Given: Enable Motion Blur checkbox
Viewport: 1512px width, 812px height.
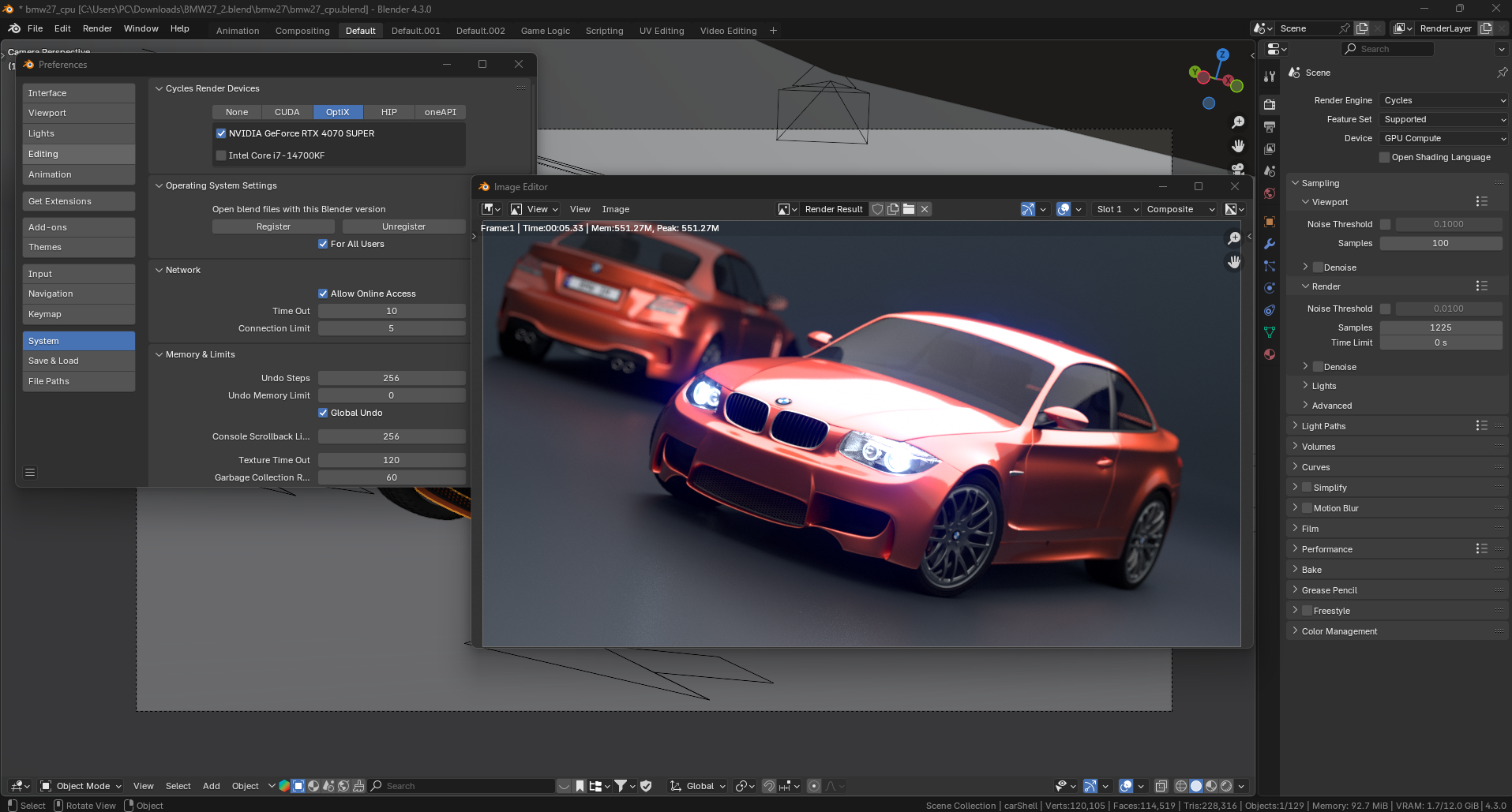Looking at the screenshot, I should [x=1307, y=508].
